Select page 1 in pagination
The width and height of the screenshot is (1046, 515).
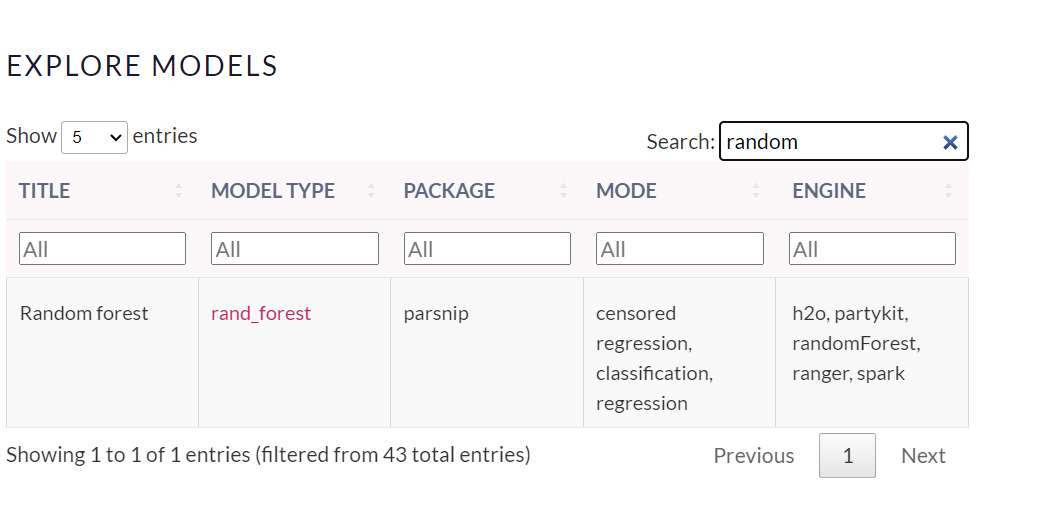point(847,456)
